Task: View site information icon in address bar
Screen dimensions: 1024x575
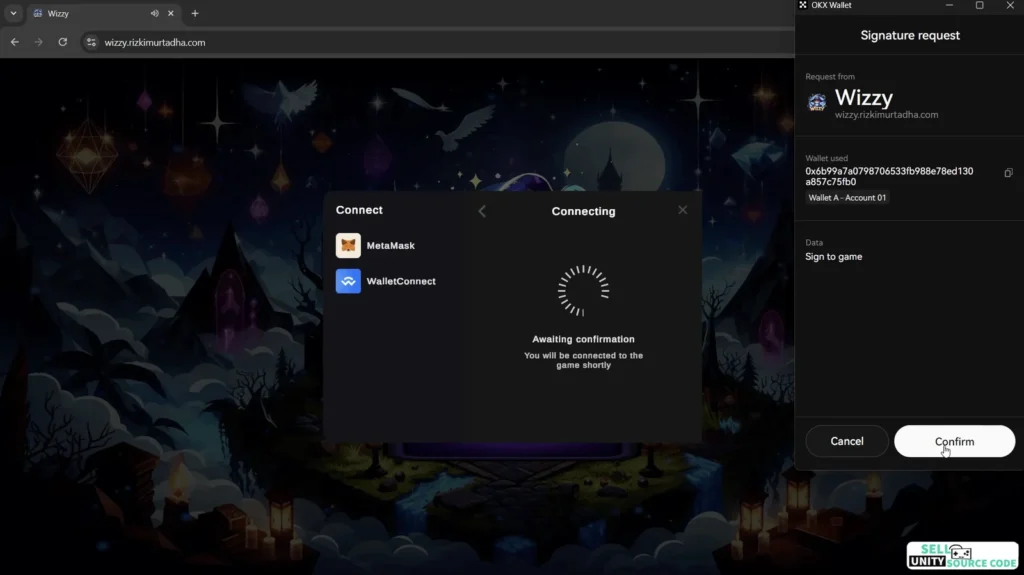Action: [x=91, y=42]
